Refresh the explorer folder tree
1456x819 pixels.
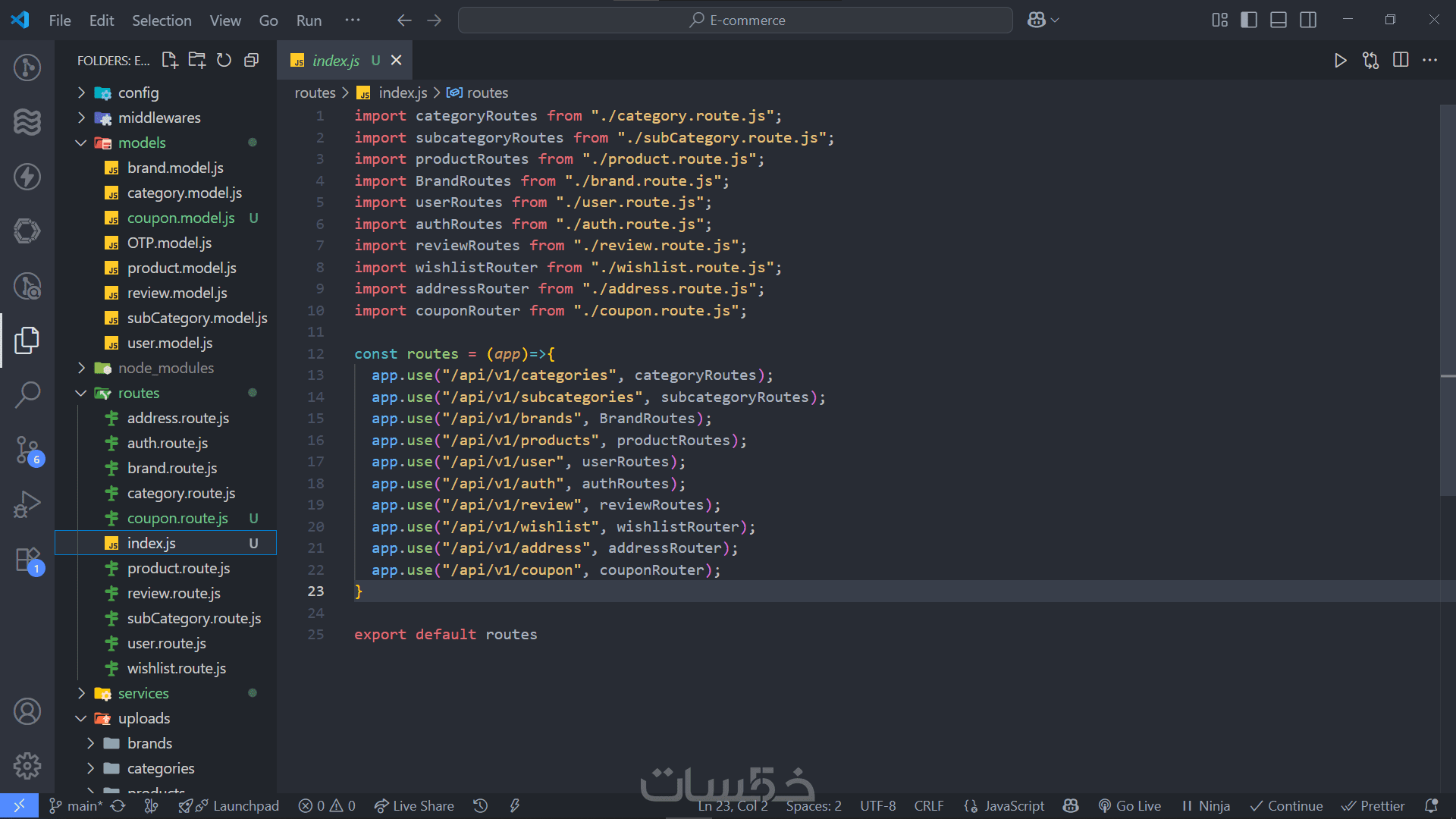tap(224, 61)
